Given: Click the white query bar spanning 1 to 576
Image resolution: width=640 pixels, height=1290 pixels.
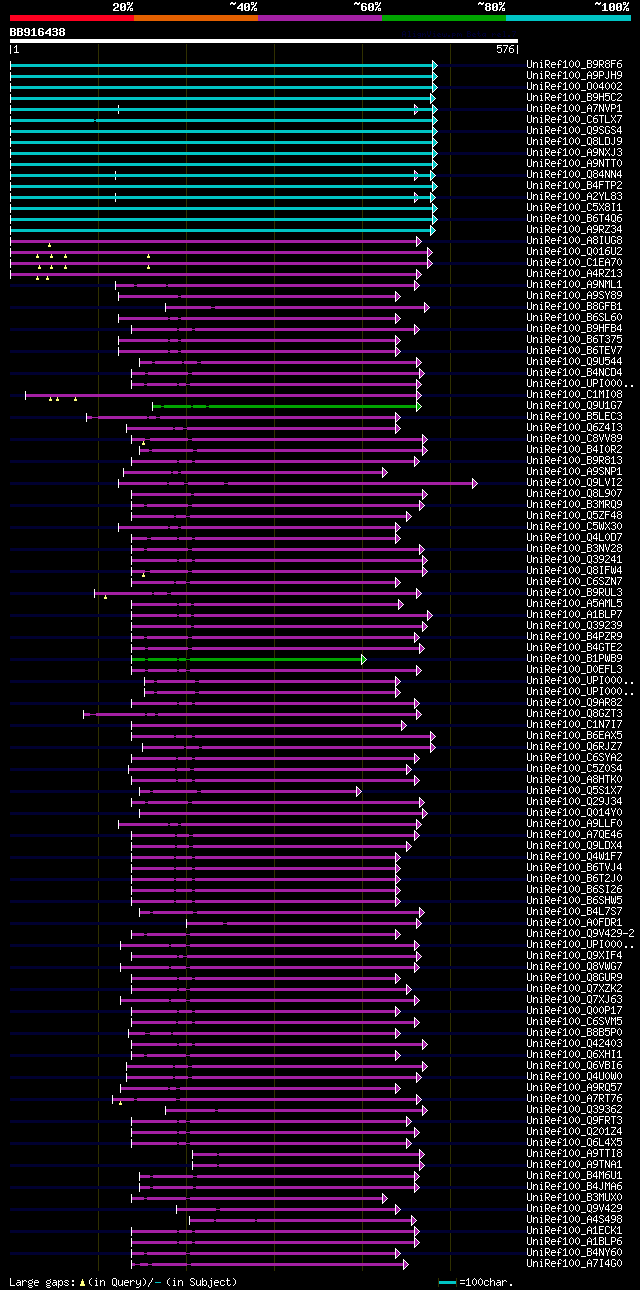Looking at the screenshot, I should point(264,41).
